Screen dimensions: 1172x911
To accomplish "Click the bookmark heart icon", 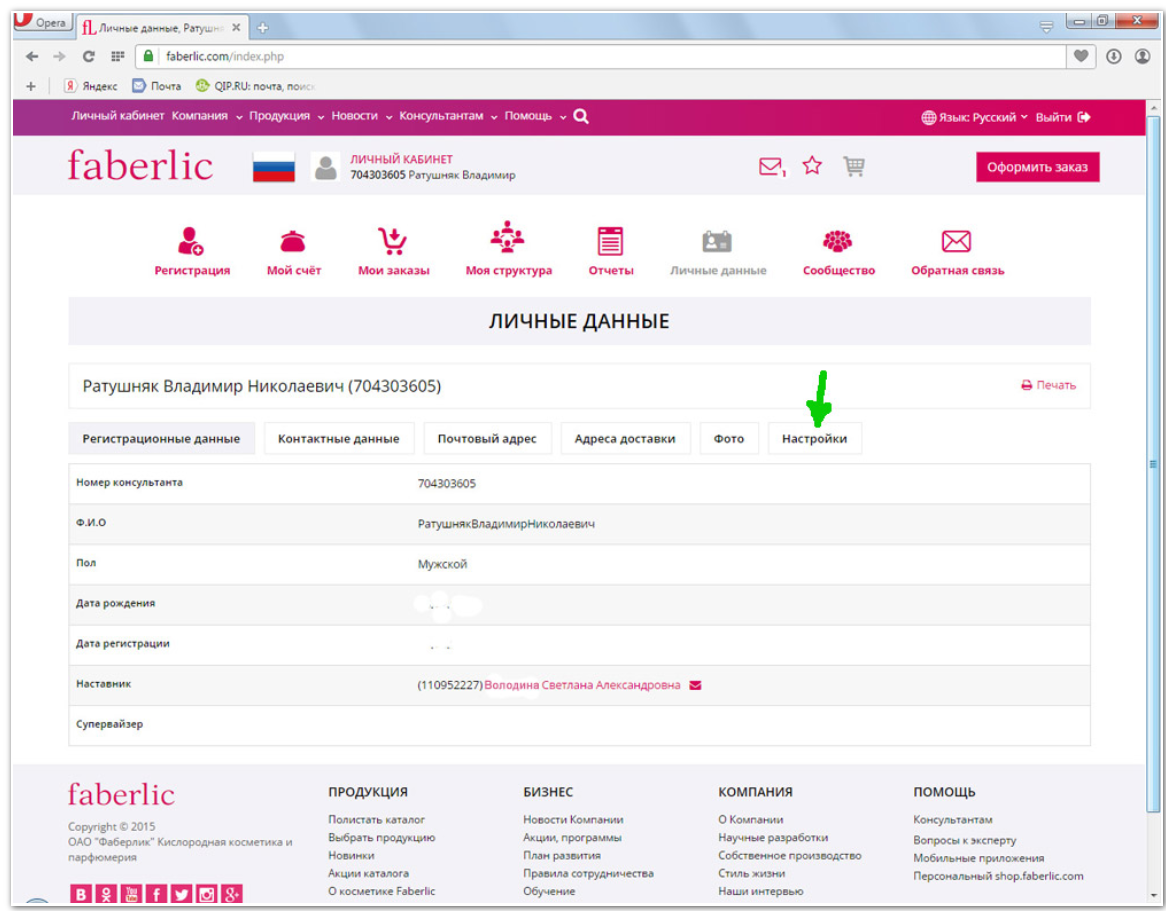I will (x=1081, y=56).
